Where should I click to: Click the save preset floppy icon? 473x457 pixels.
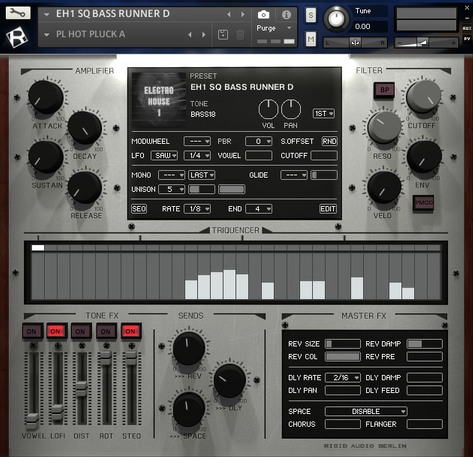(x=223, y=34)
